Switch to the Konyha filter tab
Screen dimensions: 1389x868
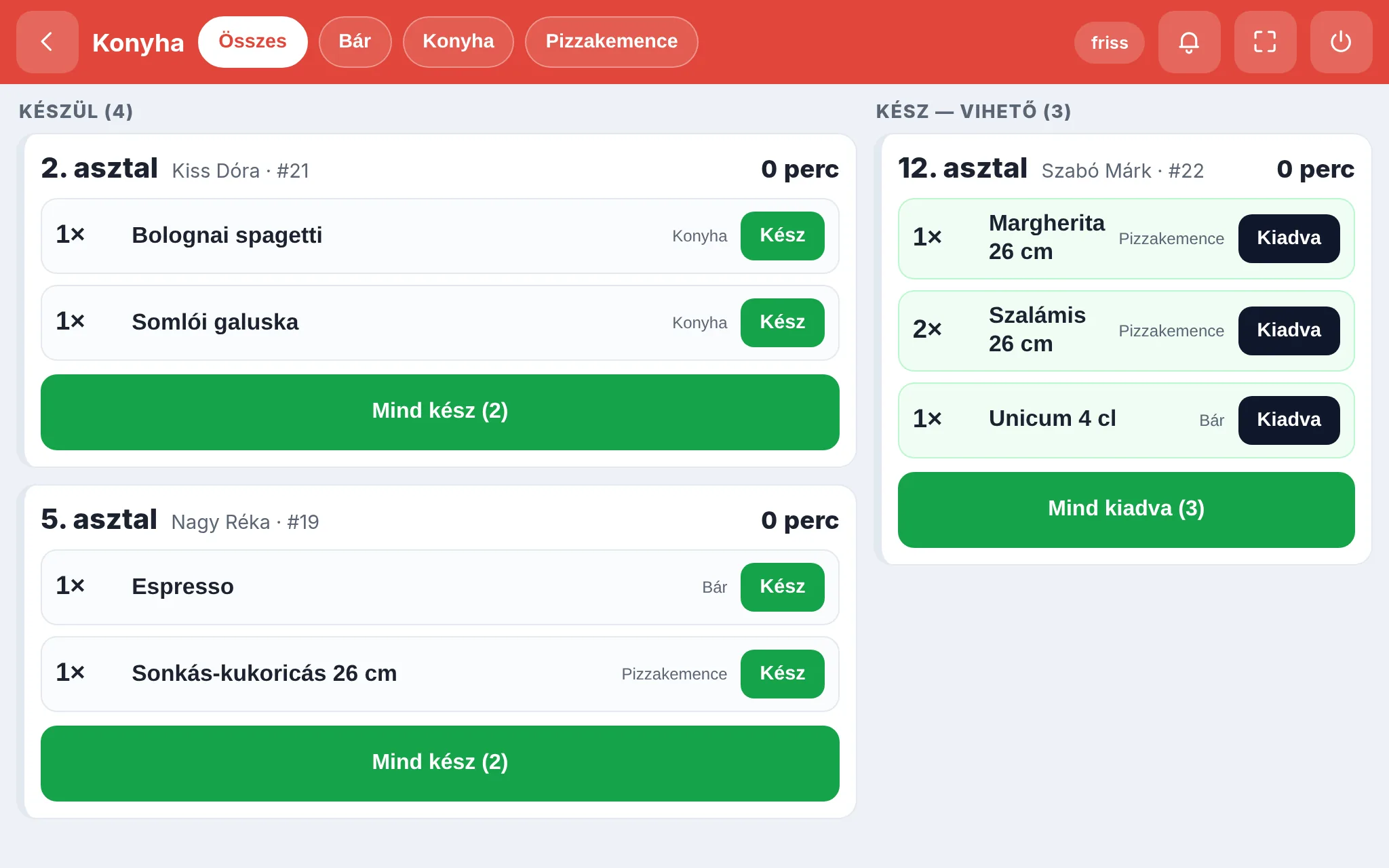click(458, 41)
